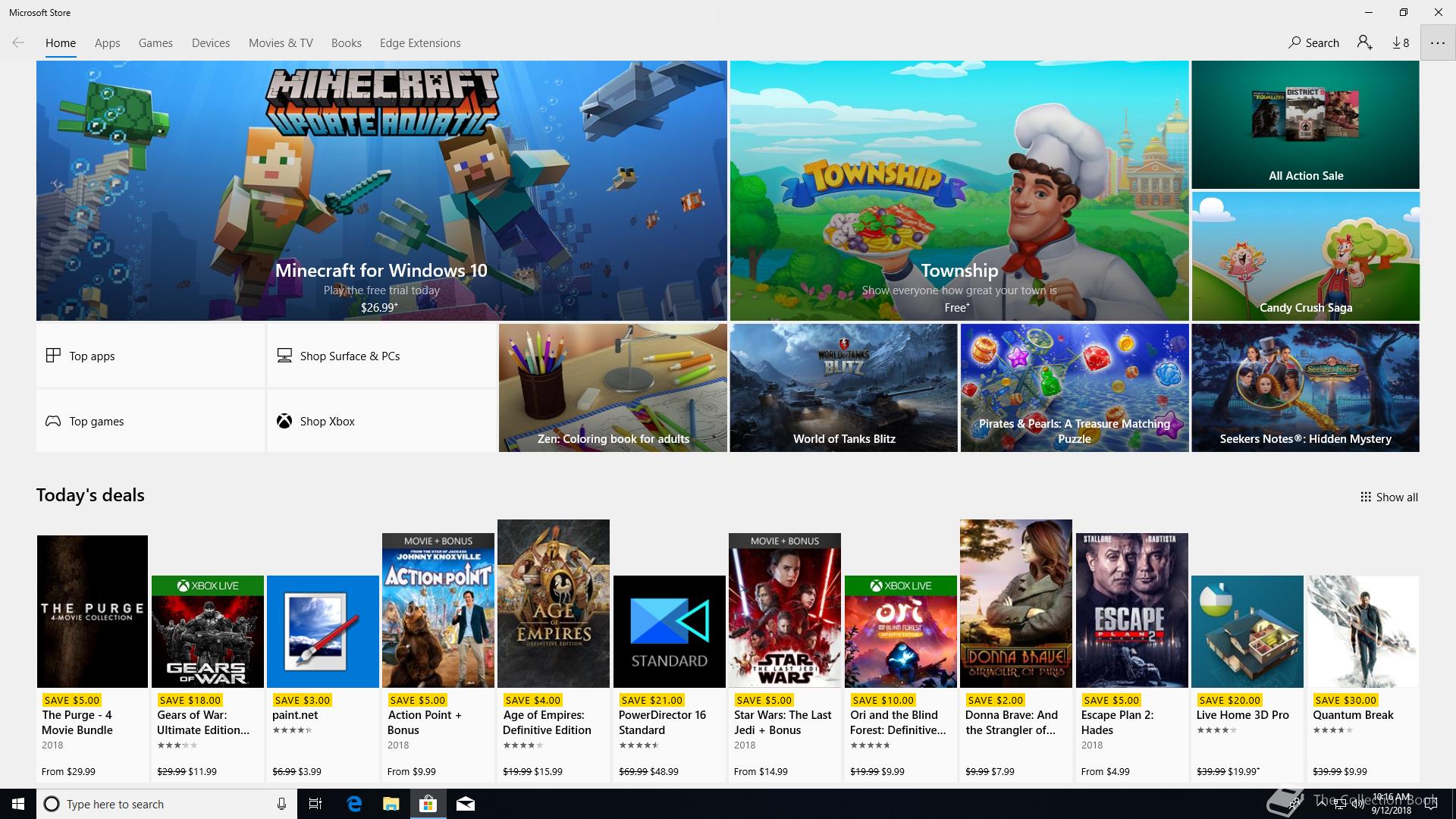Click the Shop Surface & PCs monitor icon

(x=284, y=356)
